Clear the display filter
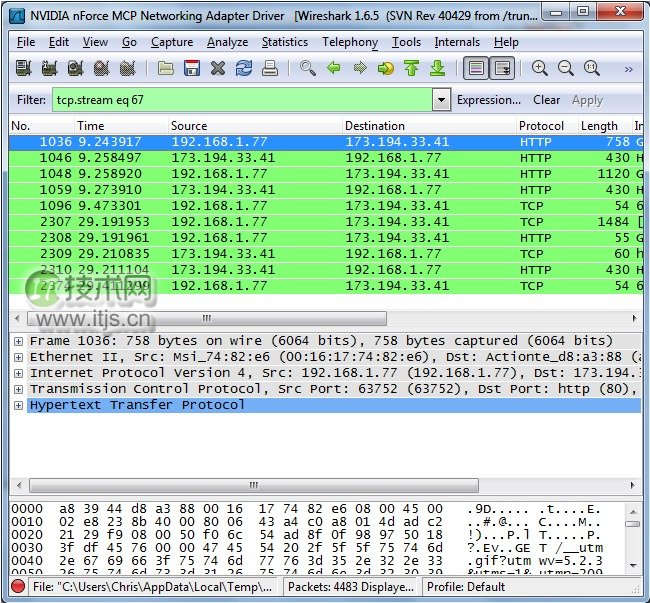The image size is (650, 603). [546, 100]
